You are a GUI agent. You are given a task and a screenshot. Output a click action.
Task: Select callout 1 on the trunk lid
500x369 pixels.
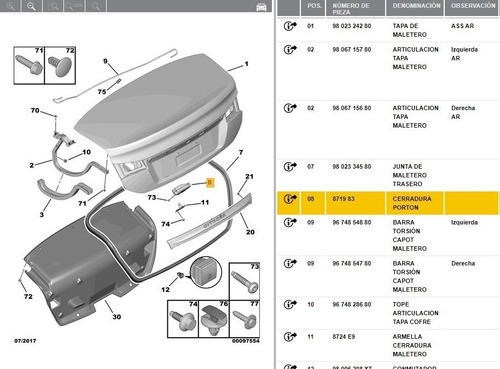pos(246,64)
